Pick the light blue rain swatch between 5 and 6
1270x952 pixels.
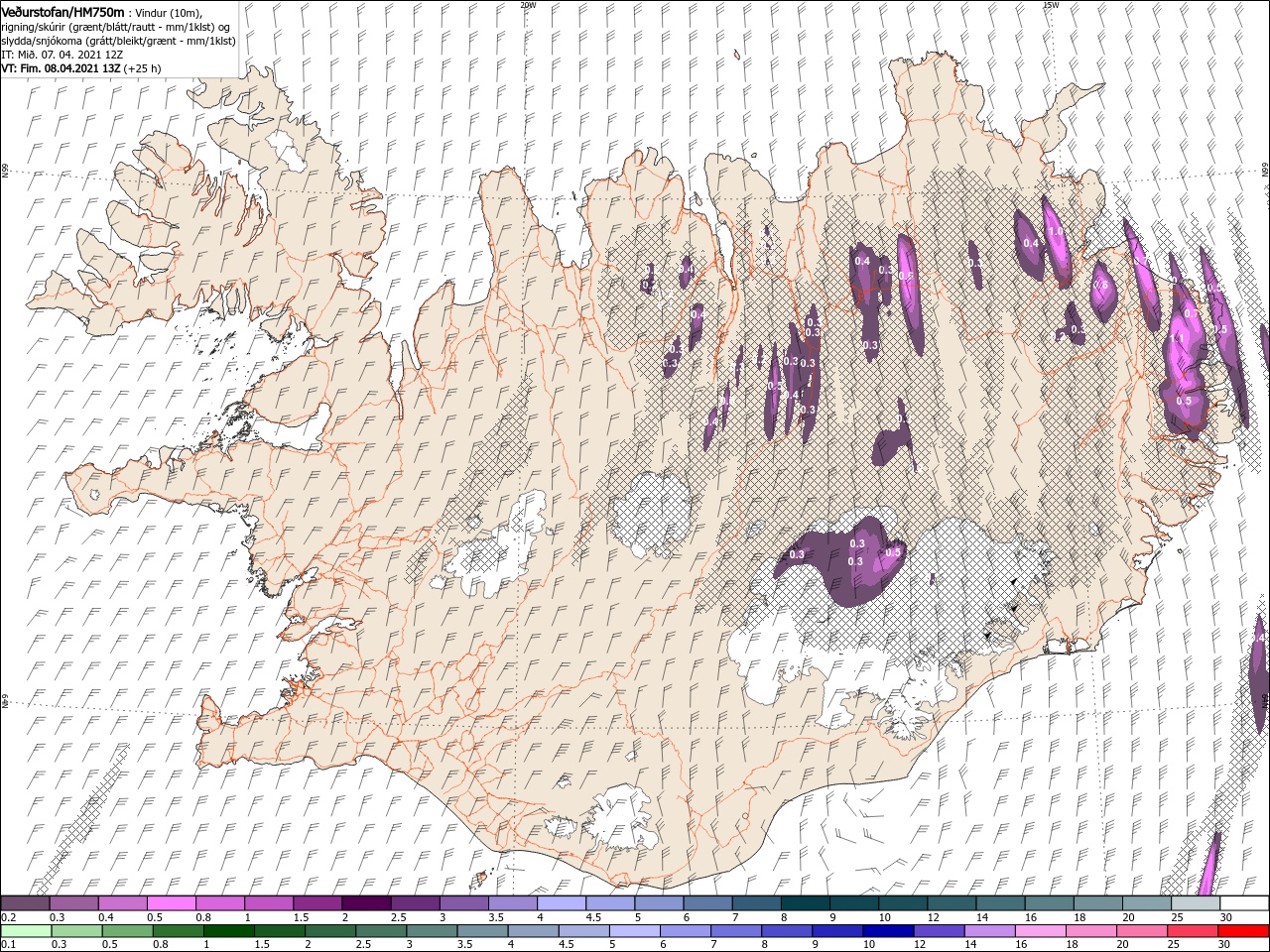pyautogui.click(x=636, y=931)
